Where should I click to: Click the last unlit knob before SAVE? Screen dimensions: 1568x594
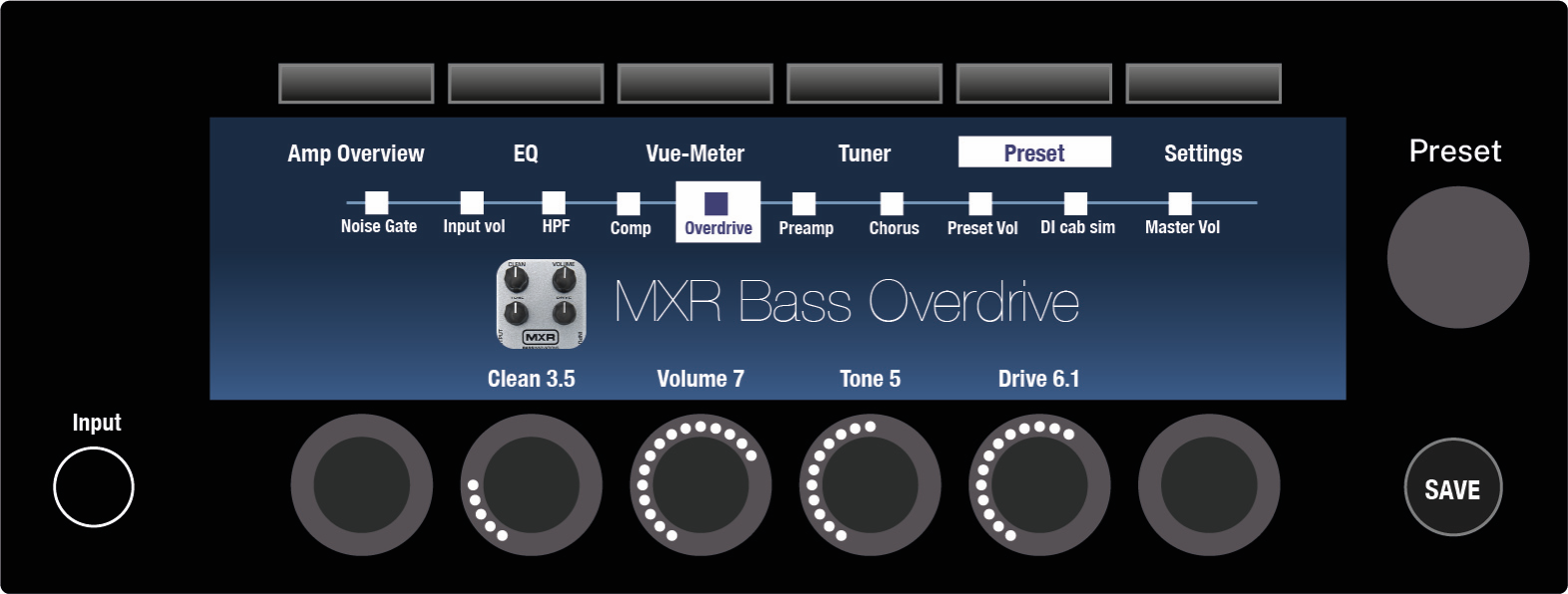(1209, 484)
